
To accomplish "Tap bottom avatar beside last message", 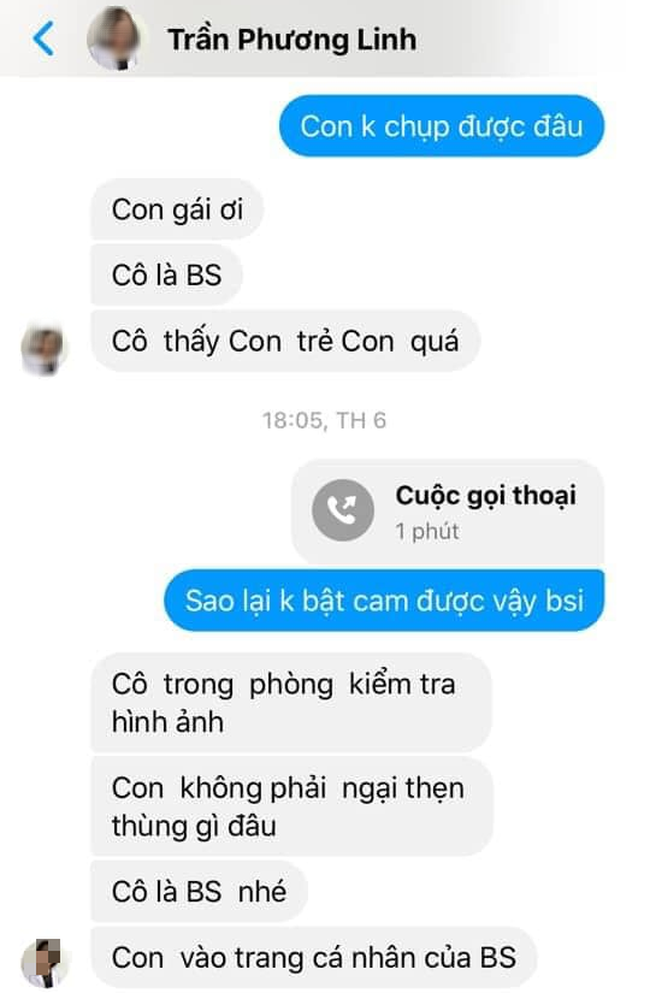I will point(42,963).
